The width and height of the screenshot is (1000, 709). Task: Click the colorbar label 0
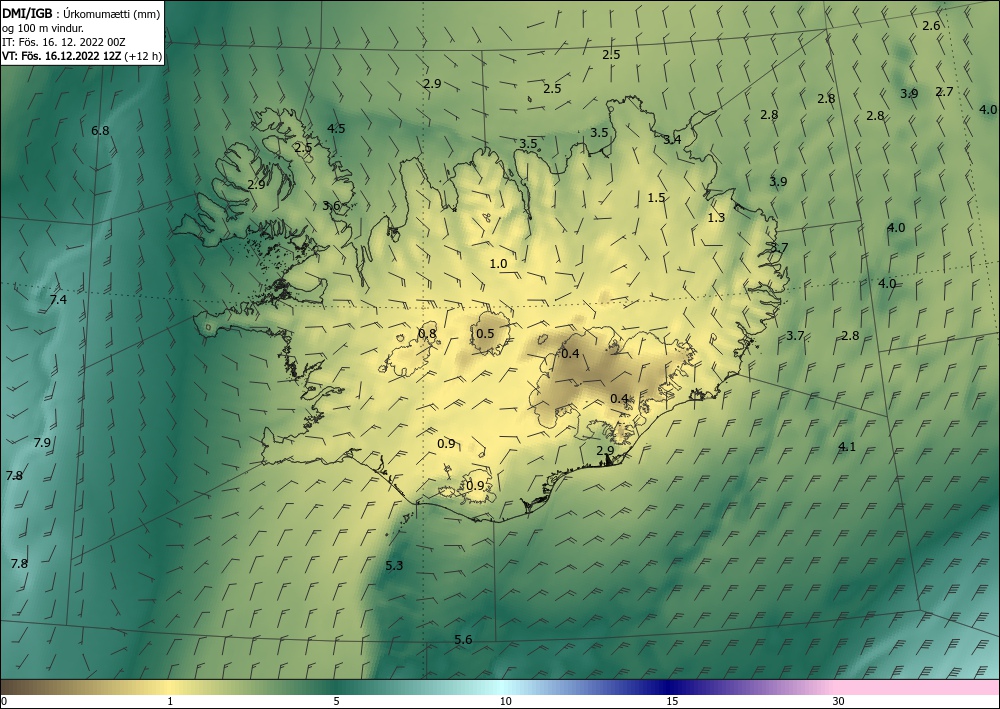tap(4, 702)
